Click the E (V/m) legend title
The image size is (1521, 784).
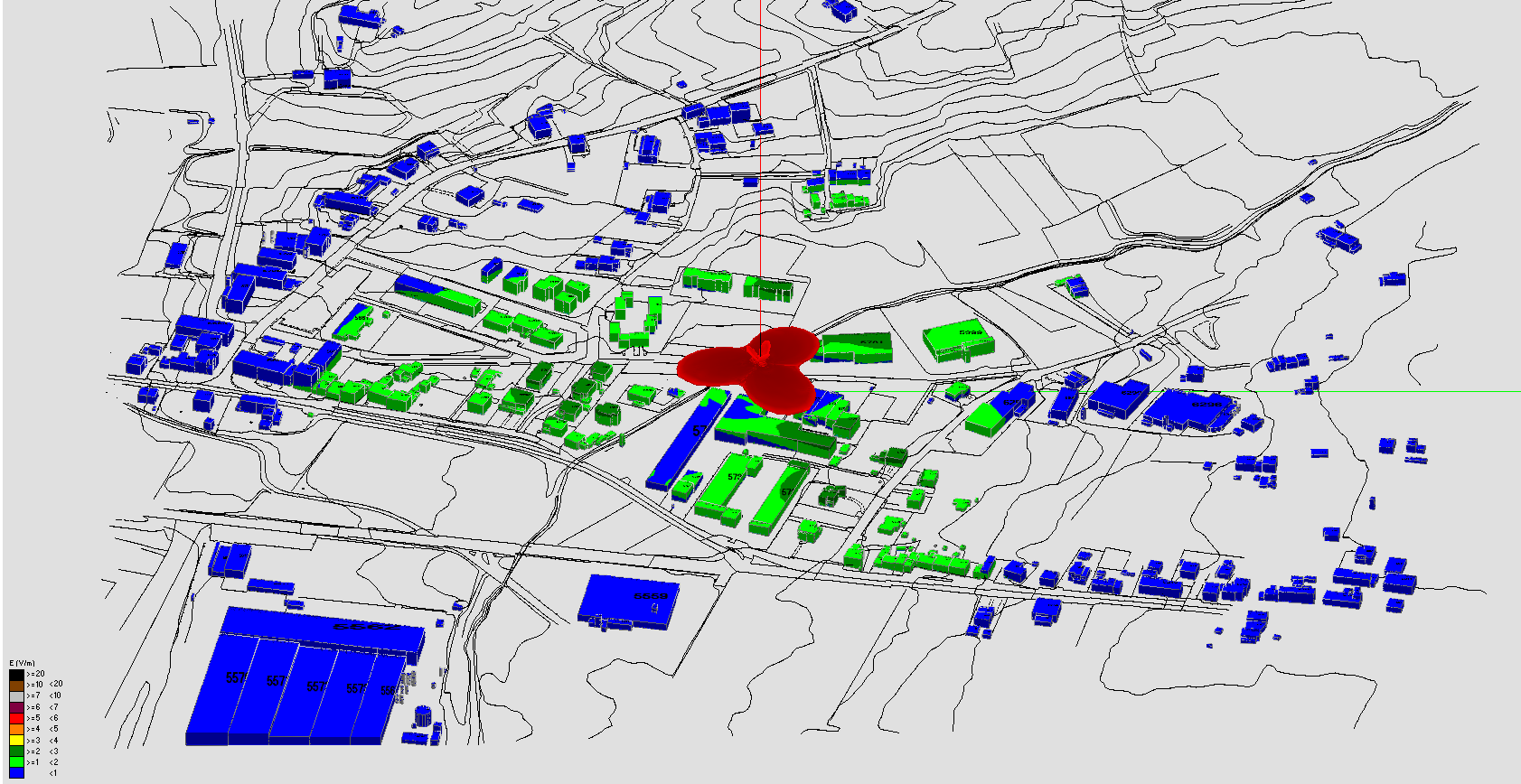(22, 663)
